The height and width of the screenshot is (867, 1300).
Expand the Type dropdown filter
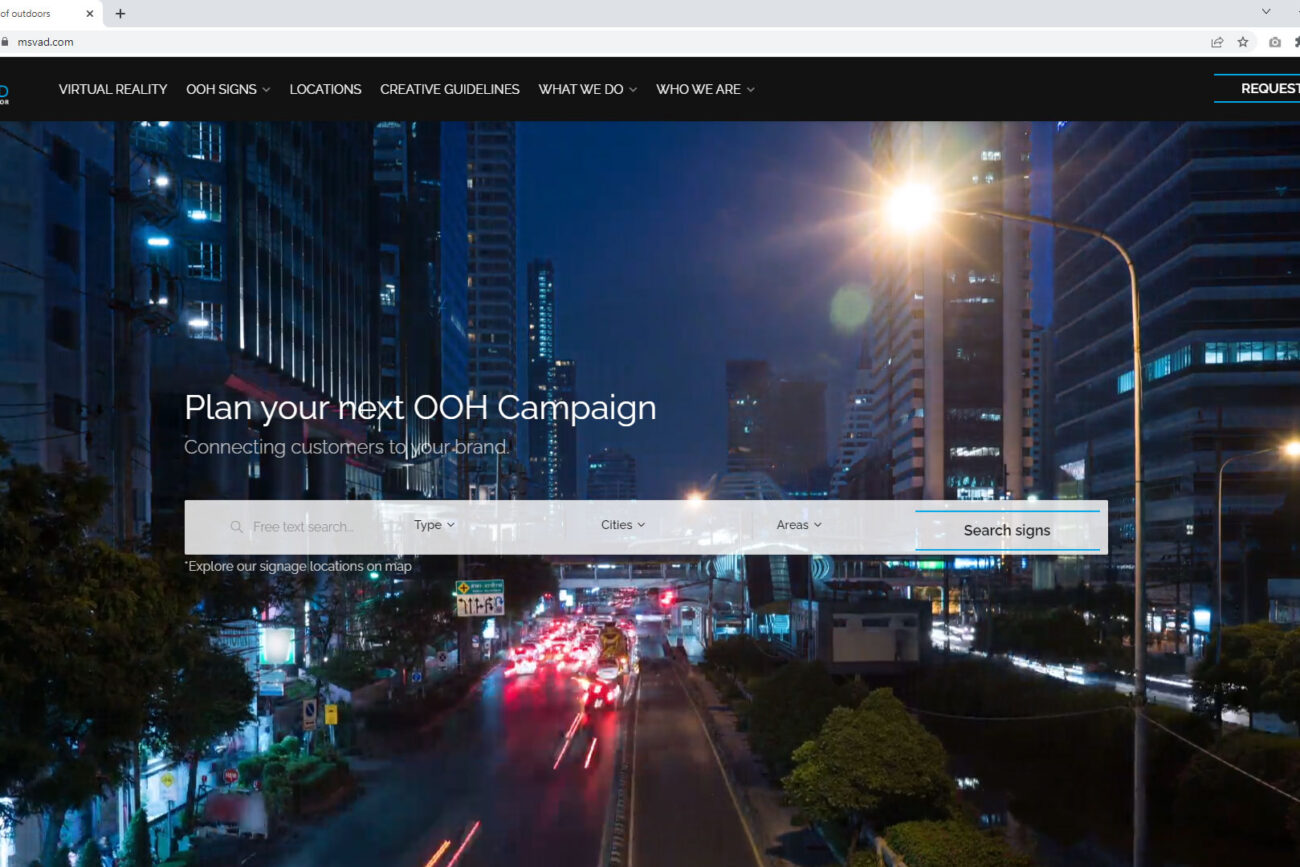point(434,525)
